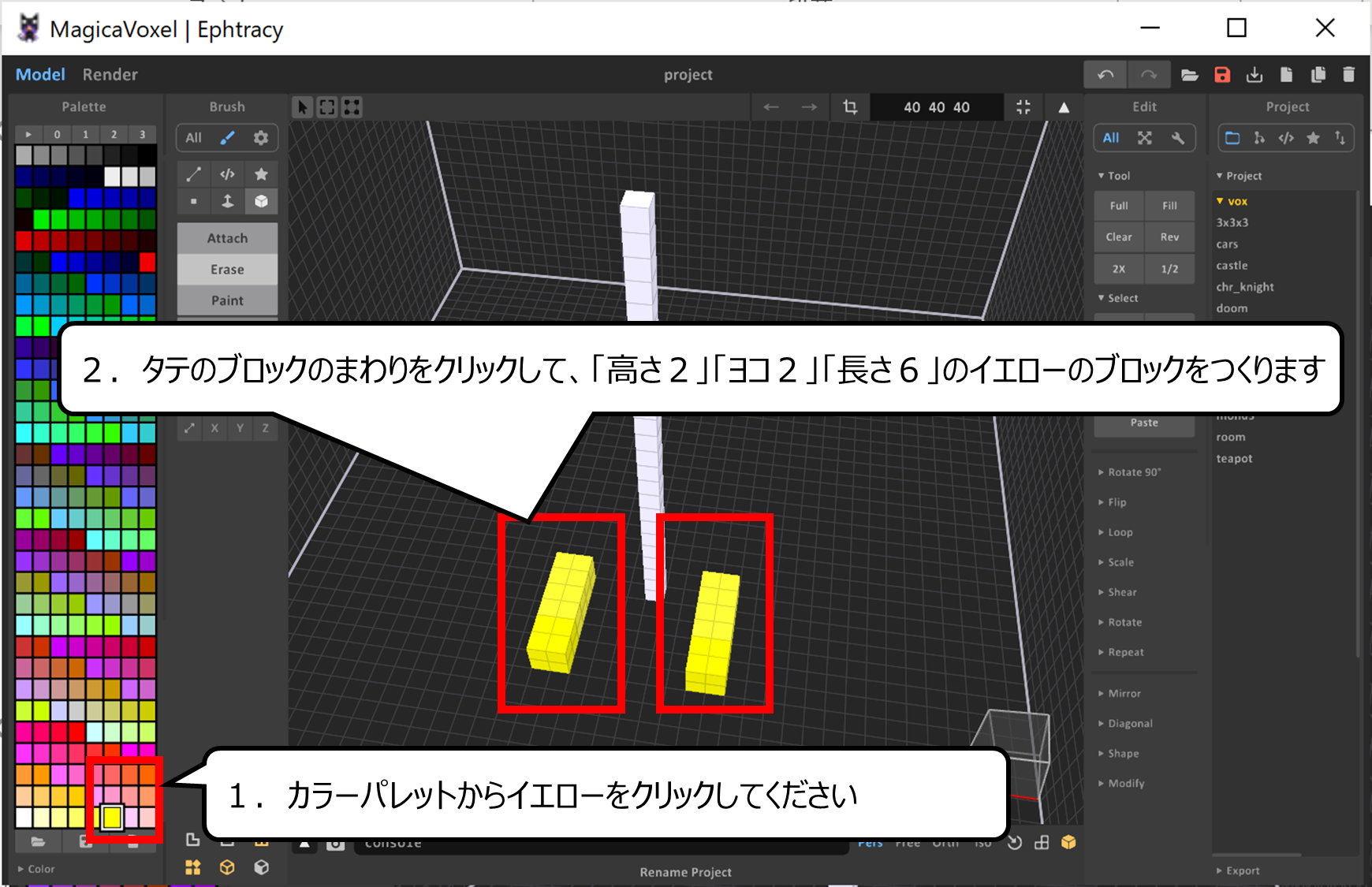Viewport: 1372px width, 887px height.
Task: Duplicate the current model
Action: click(1318, 75)
